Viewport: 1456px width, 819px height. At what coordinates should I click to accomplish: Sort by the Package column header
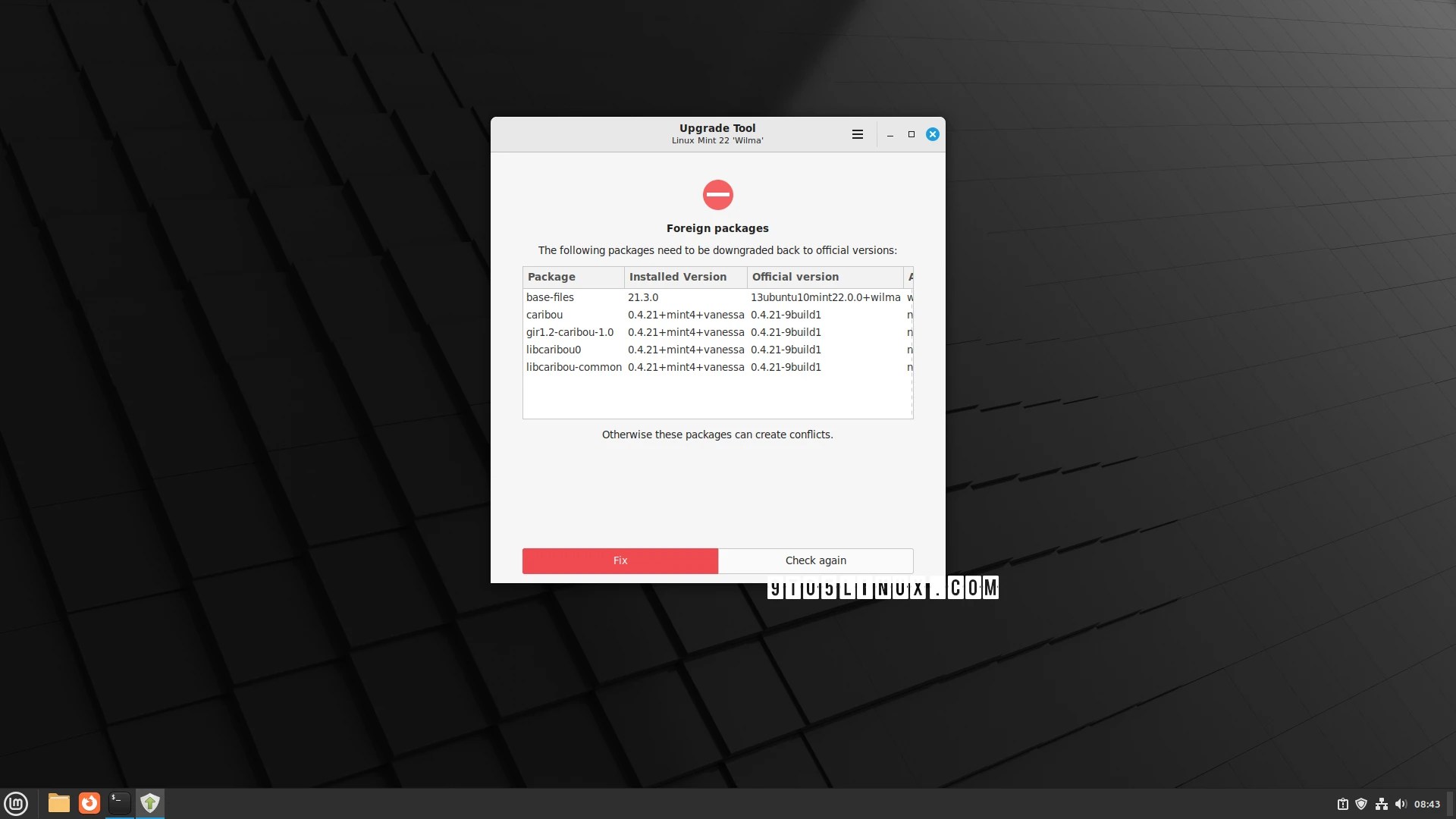click(573, 277)
